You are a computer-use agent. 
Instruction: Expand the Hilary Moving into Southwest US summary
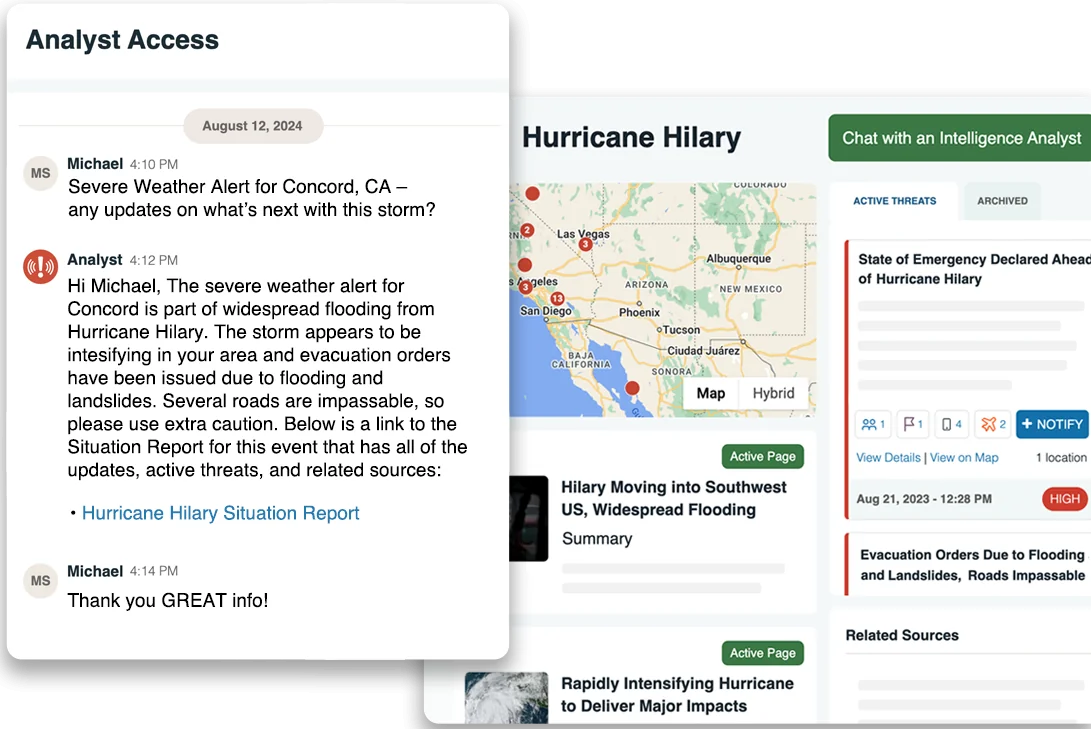[x=598, y=537]
